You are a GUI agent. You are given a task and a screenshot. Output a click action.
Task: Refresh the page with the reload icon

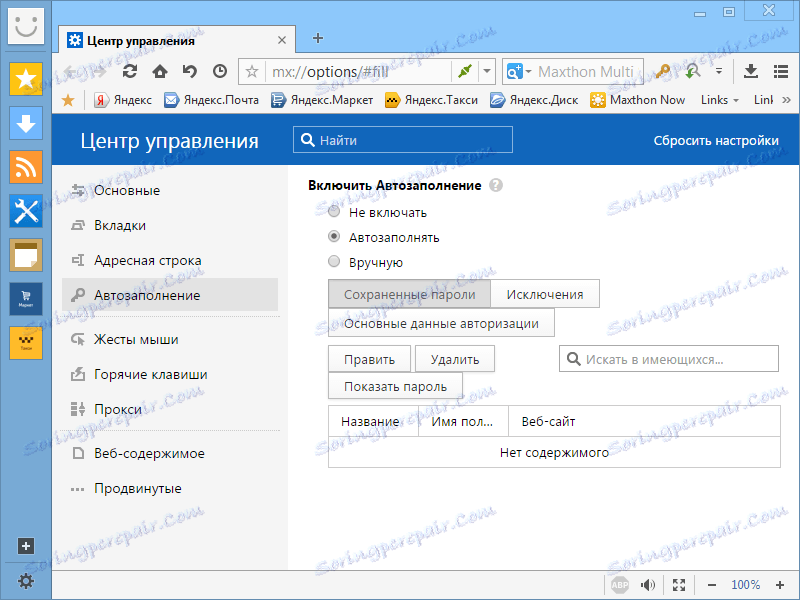130,72
